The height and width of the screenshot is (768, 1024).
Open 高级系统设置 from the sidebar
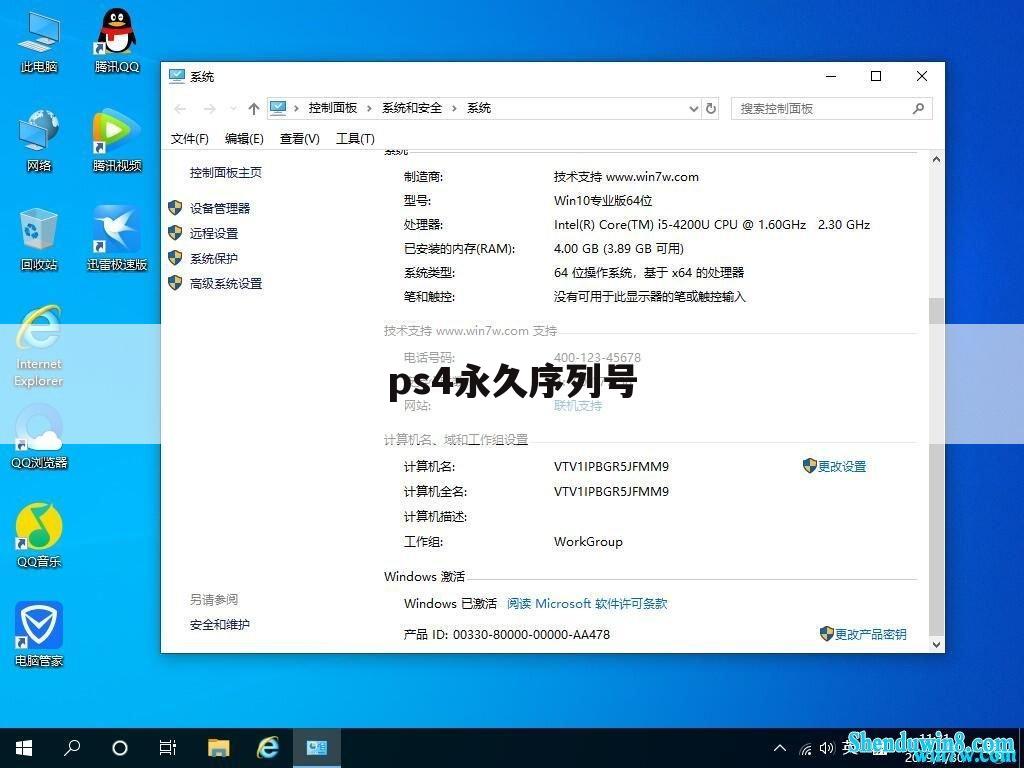pyautogui.click(x=226, y=283)
